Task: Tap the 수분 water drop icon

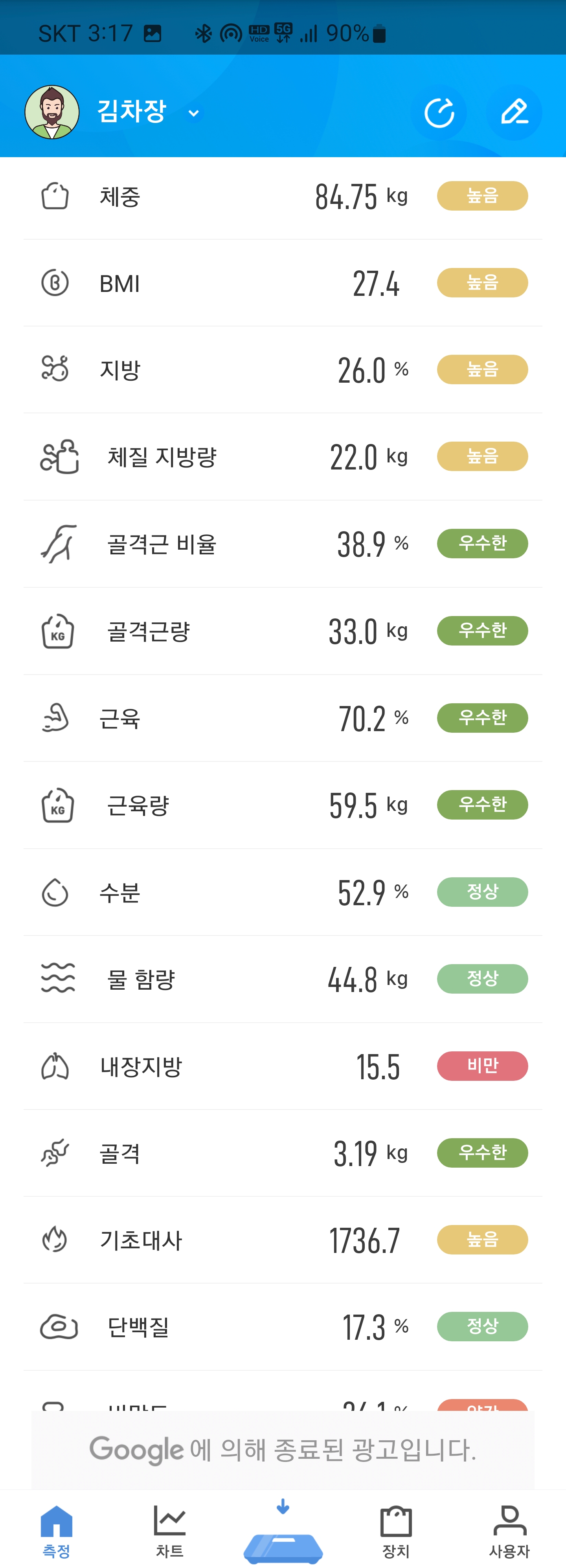Action: click(x=55, y=892)
